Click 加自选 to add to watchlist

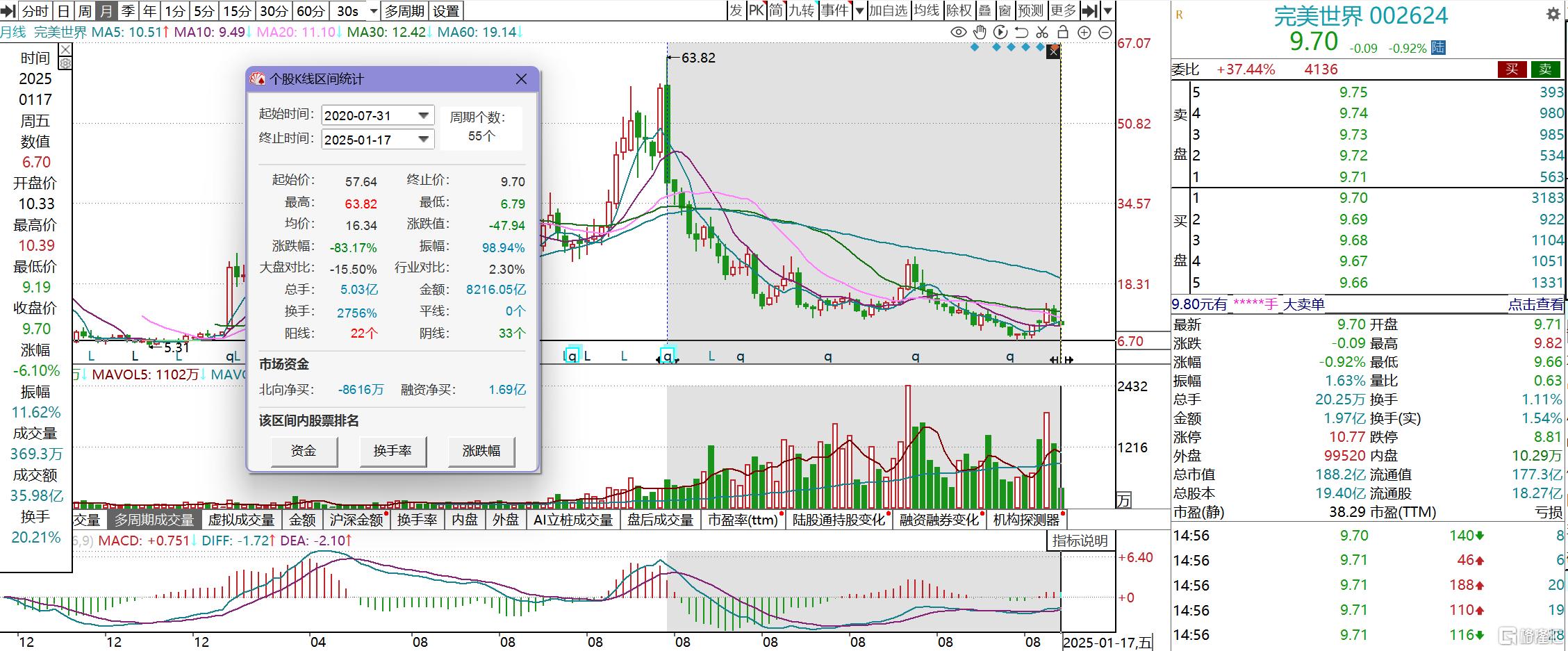pyautogui.click(x=889, y=10)
